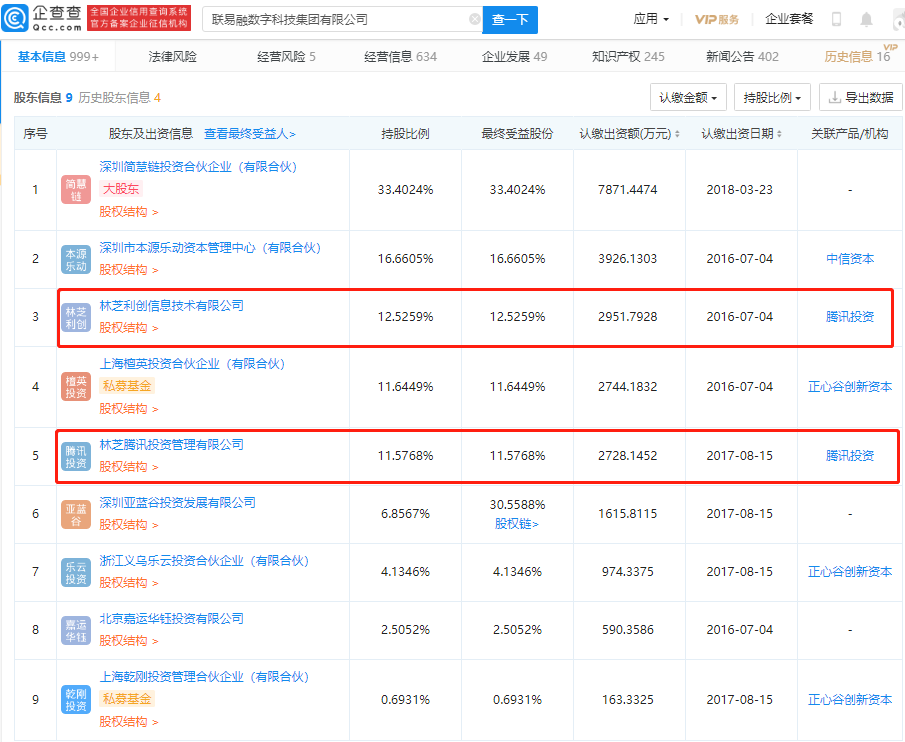Click the 简慧链 company avatar icon
905x742 pixels.
pos(76,190)
